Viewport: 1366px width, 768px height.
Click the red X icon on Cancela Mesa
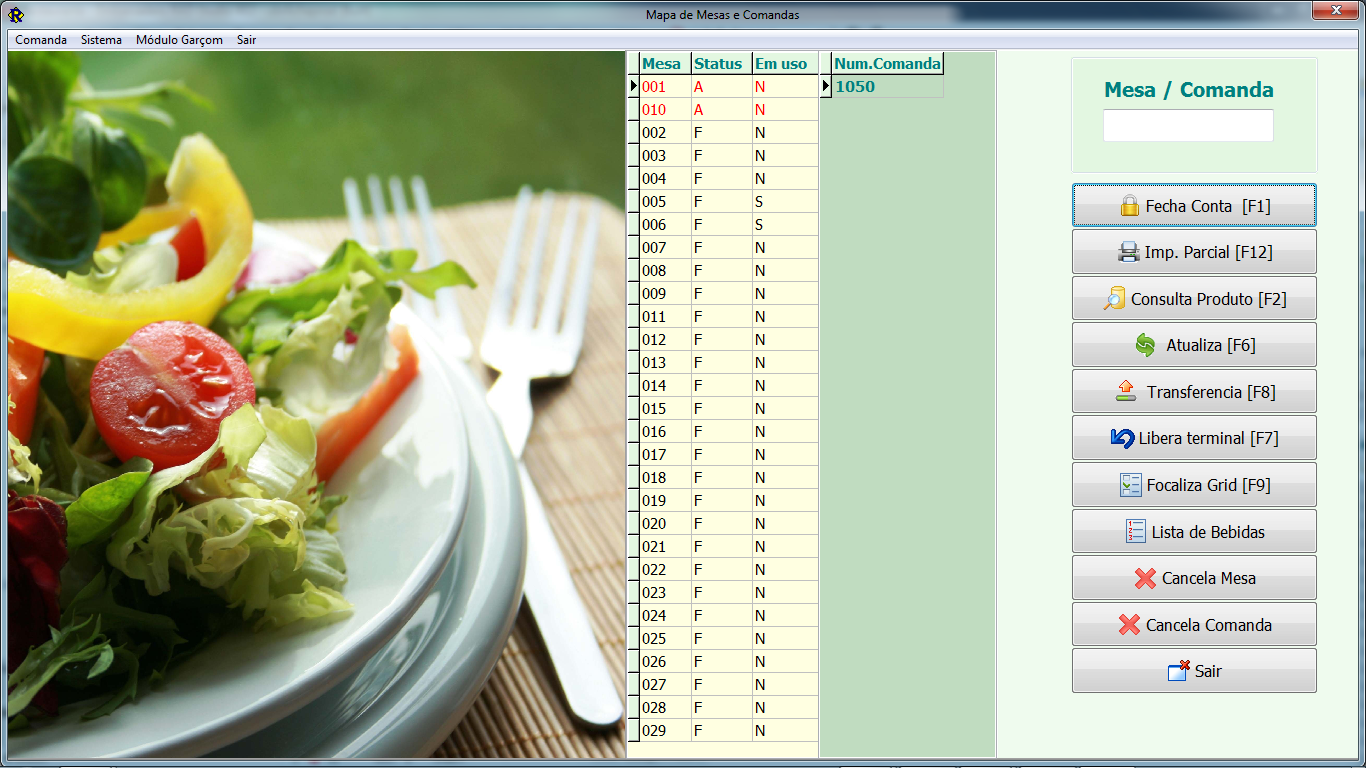(1145, 578)
